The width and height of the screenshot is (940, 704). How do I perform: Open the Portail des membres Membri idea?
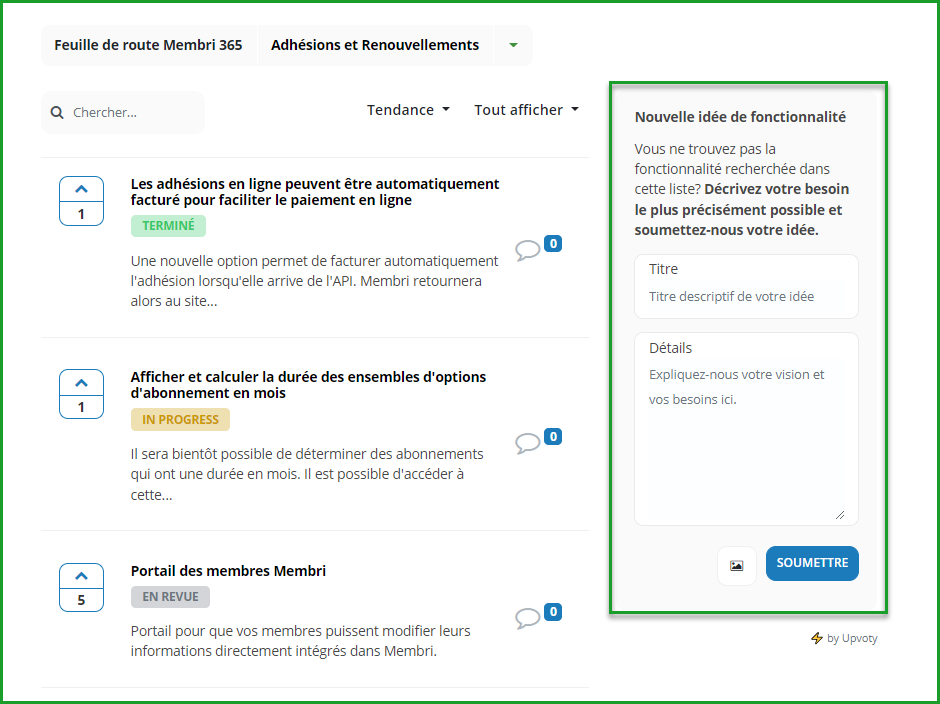tap(228, 571)
